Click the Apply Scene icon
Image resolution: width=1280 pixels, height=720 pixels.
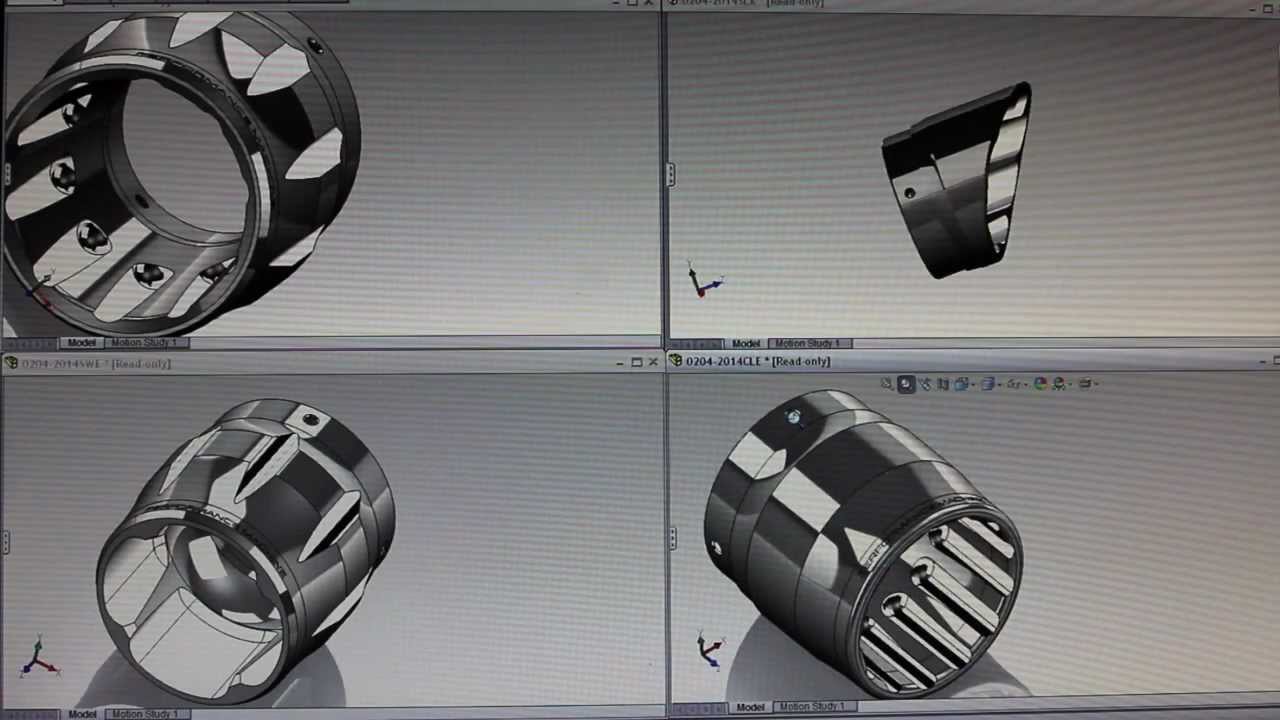(1059, 384)
